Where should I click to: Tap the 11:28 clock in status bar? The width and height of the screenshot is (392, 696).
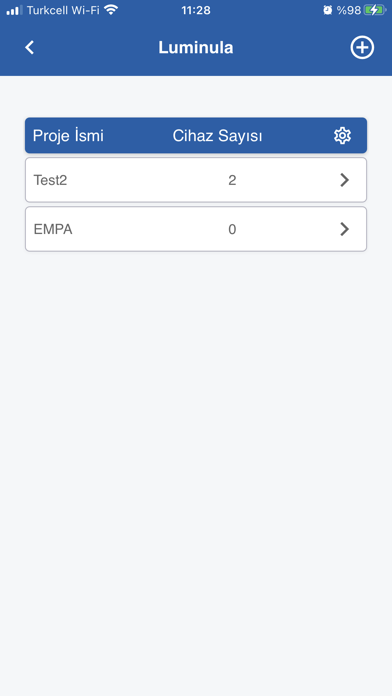pos(196,10)
